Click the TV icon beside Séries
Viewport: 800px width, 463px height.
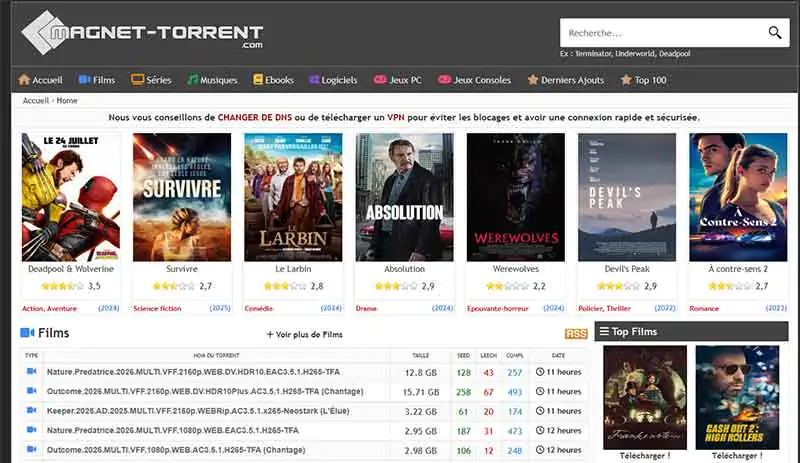coord(138,80)
